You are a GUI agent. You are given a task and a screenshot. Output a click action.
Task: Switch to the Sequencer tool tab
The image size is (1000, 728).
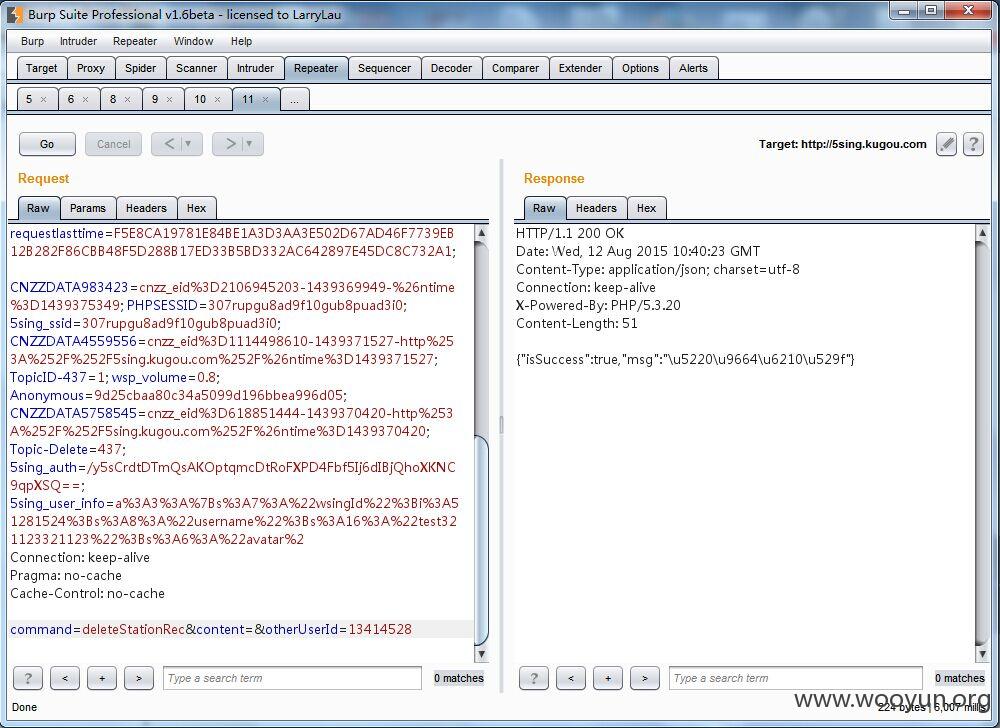pos(384,68)
